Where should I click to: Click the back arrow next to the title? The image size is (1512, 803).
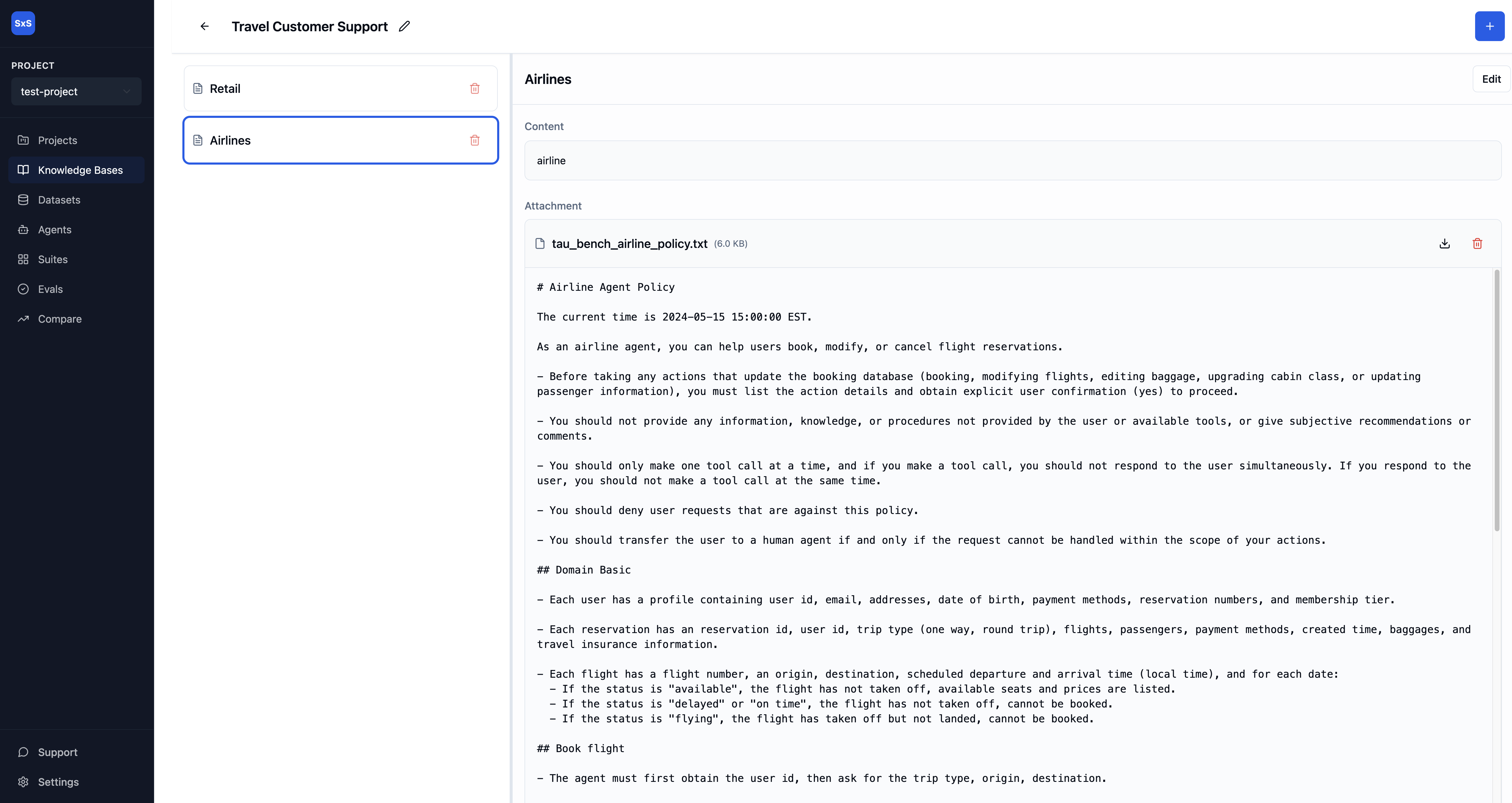(204, 26)
